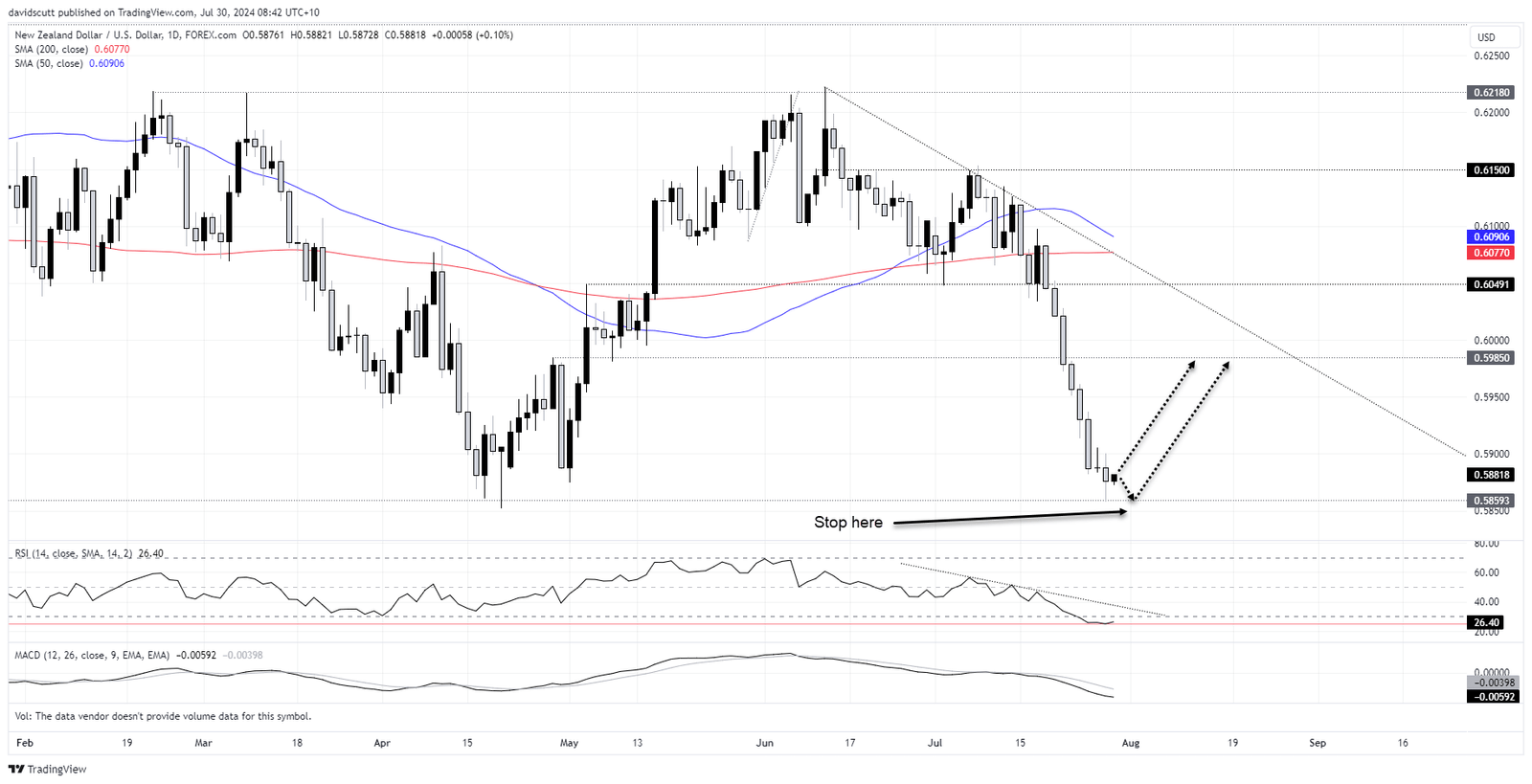Click the volume data vendor notice

(163, 716)
